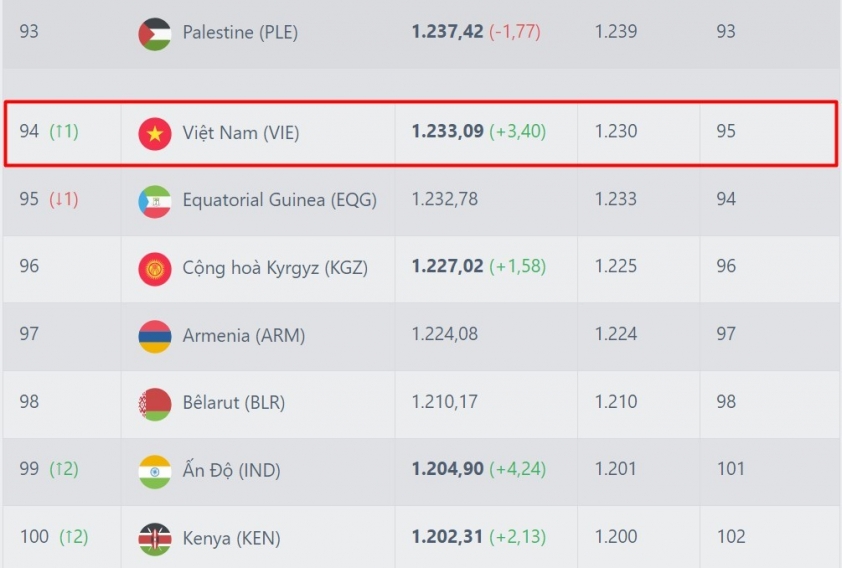The image size is (842, 568).
Task: Click the Armenia flag icon
Action: click(x=155, y=337)
